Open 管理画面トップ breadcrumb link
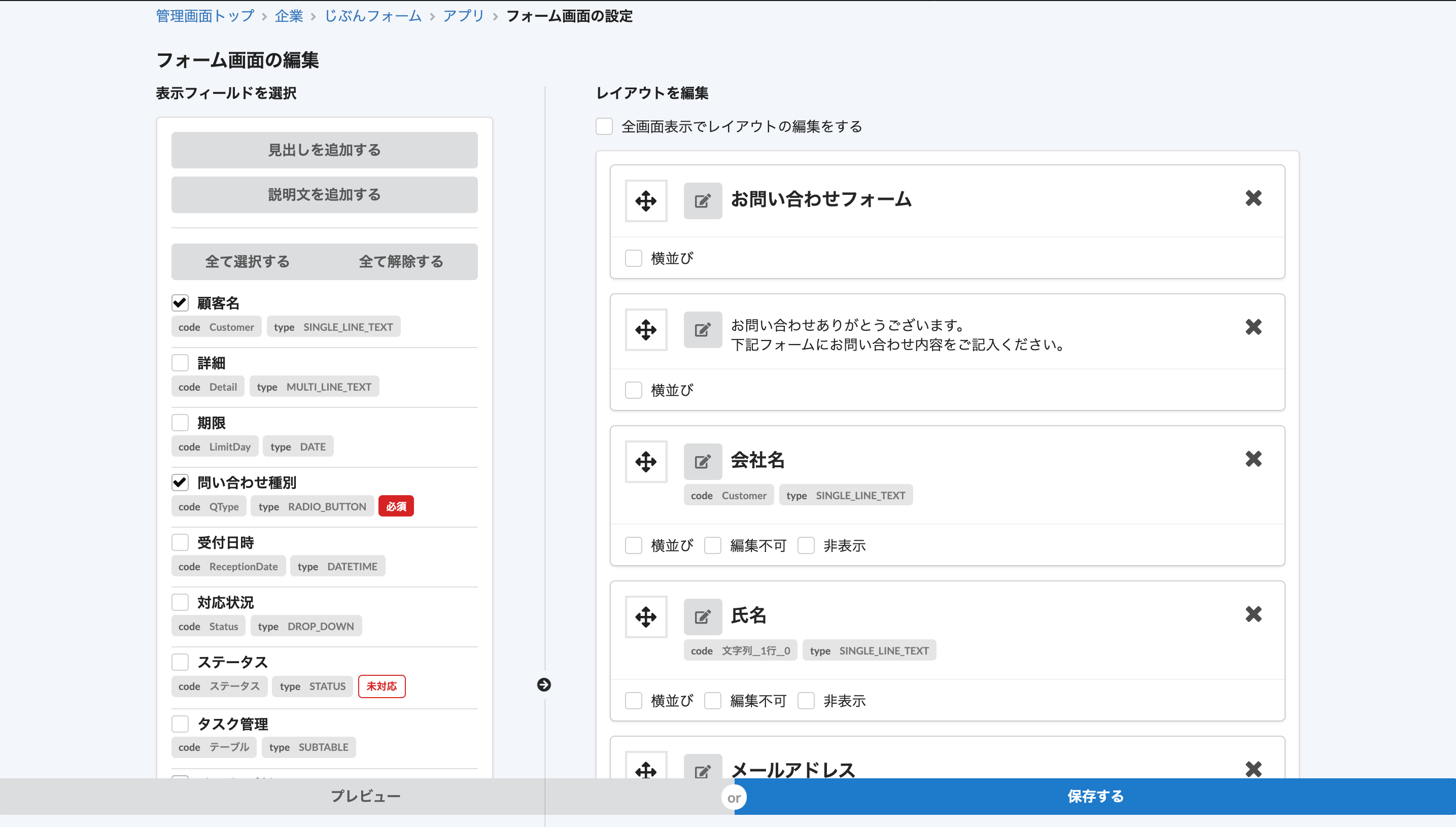This screenshot has height=827, width=1456. point(205,16)
